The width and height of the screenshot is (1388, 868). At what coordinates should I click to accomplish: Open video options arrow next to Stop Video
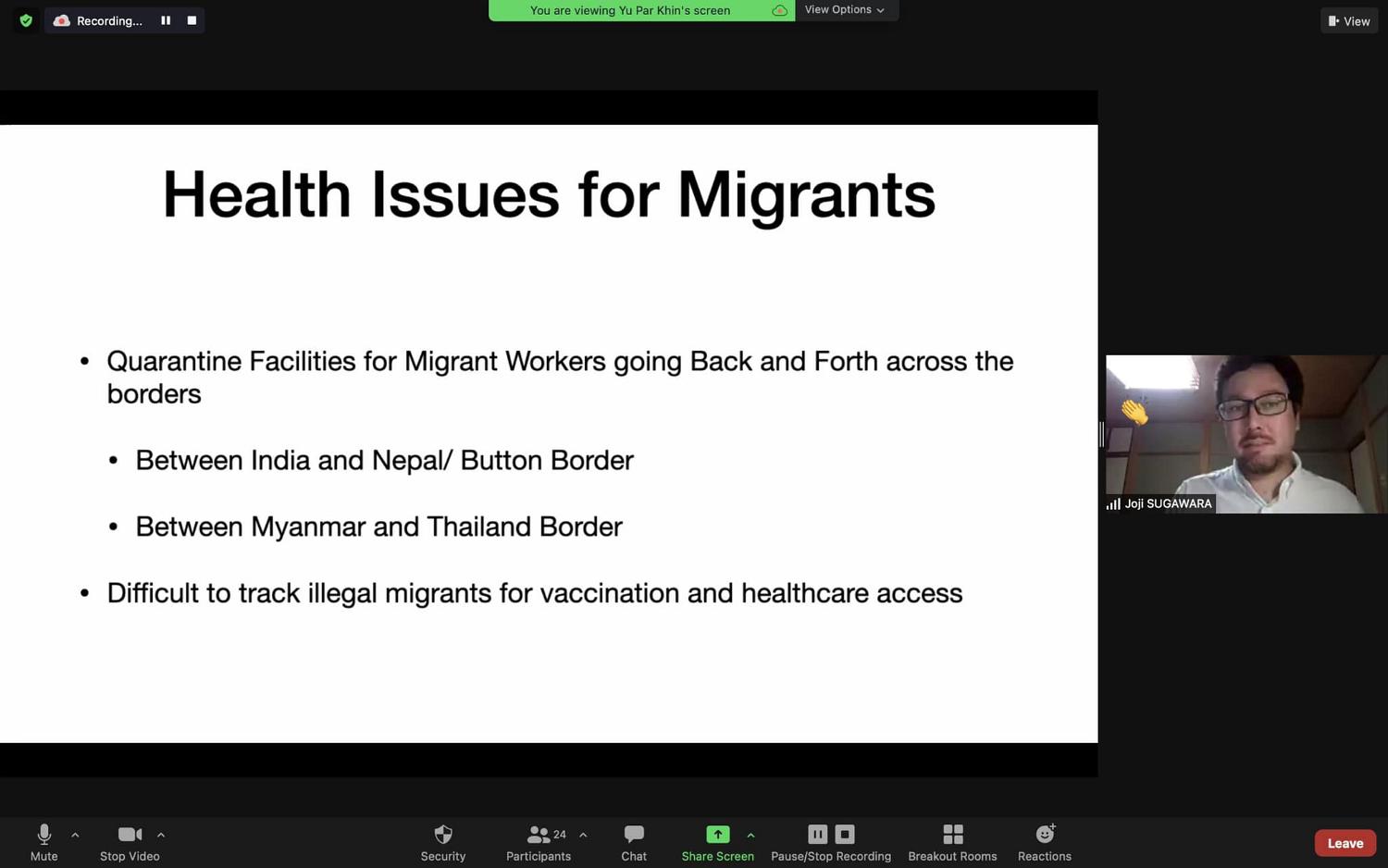(x=161, y=835)
